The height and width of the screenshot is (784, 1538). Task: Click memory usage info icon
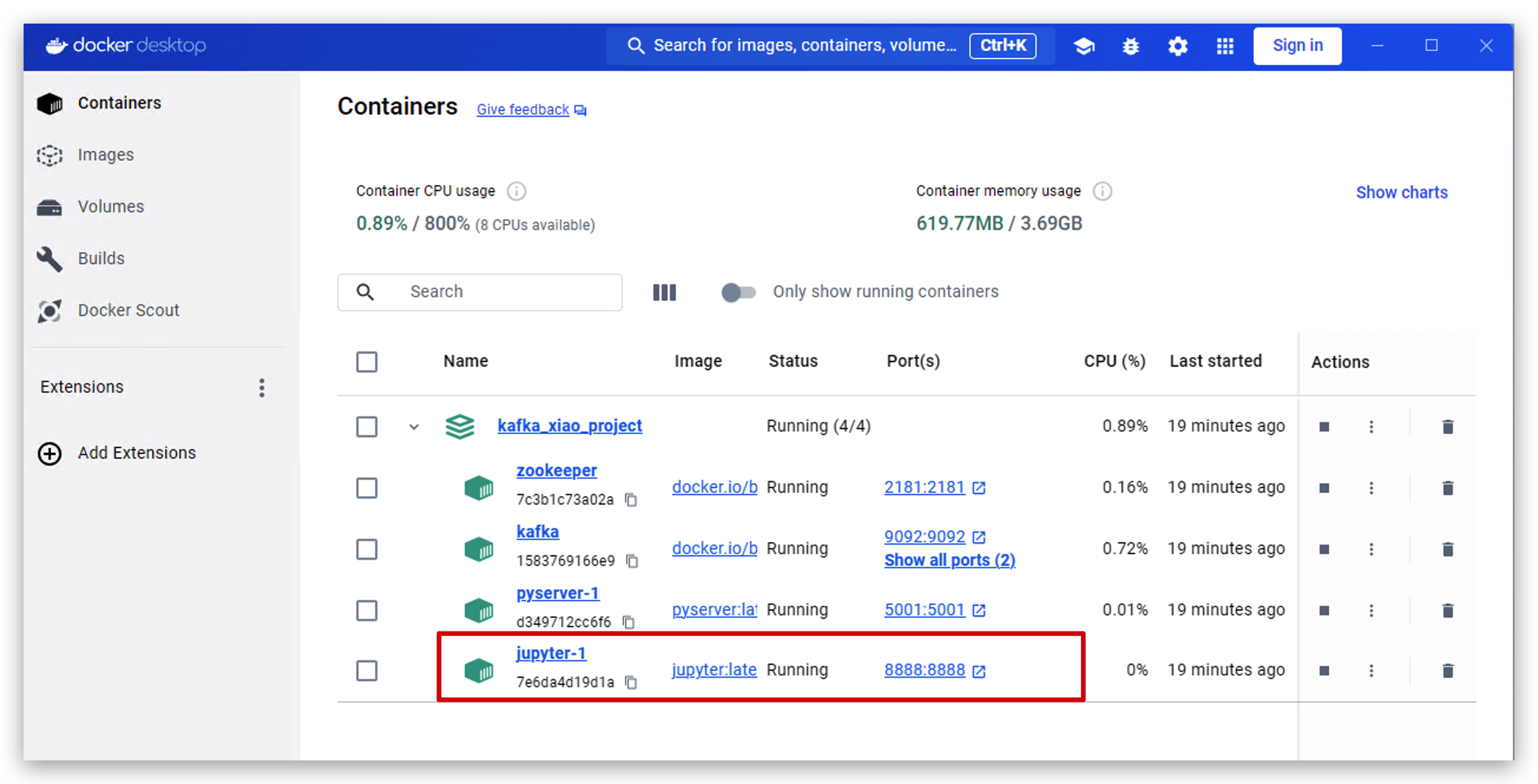pyautogui.click(x=1102, y=191)
